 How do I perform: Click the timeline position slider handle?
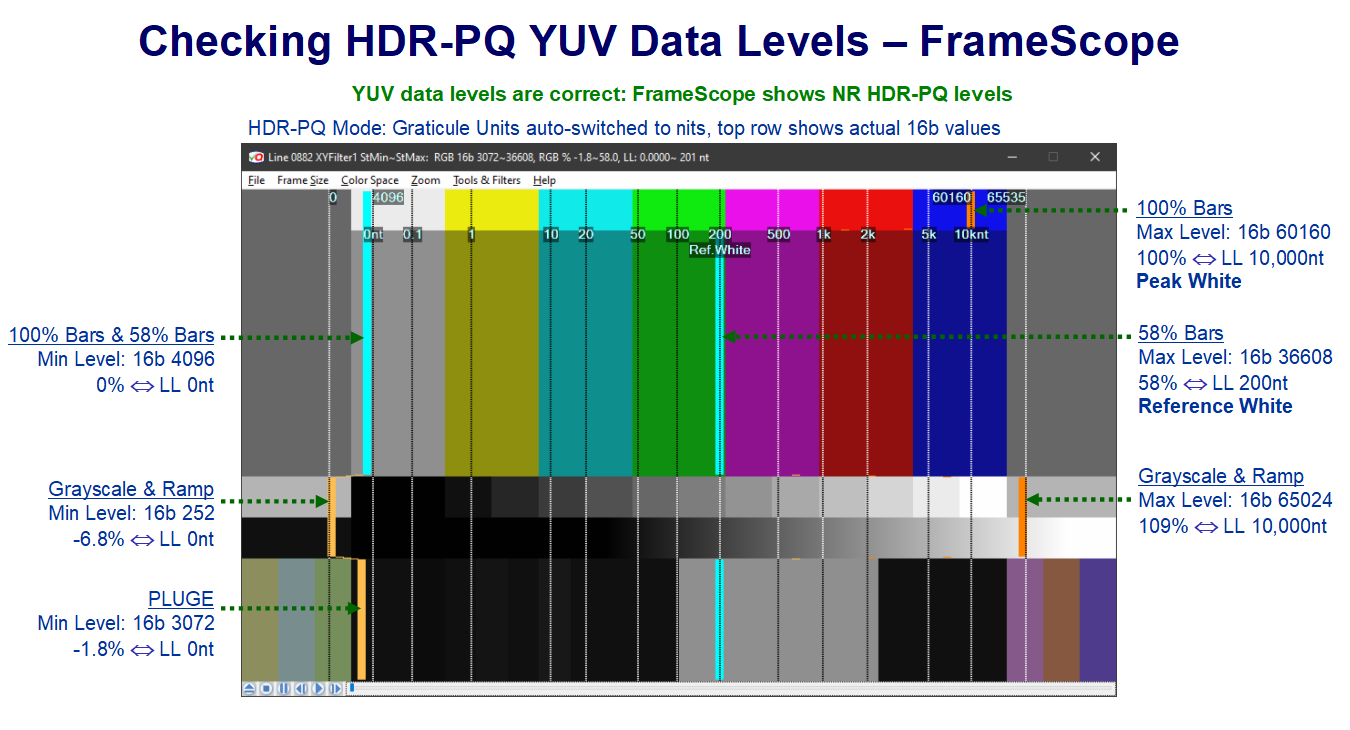pos(352,688)
